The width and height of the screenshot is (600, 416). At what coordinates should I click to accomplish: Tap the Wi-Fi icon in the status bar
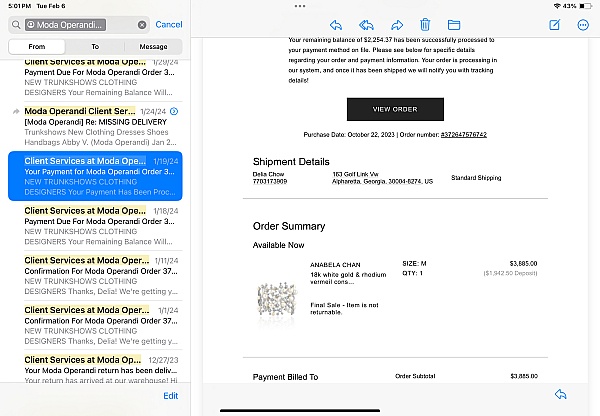point(557,6)
